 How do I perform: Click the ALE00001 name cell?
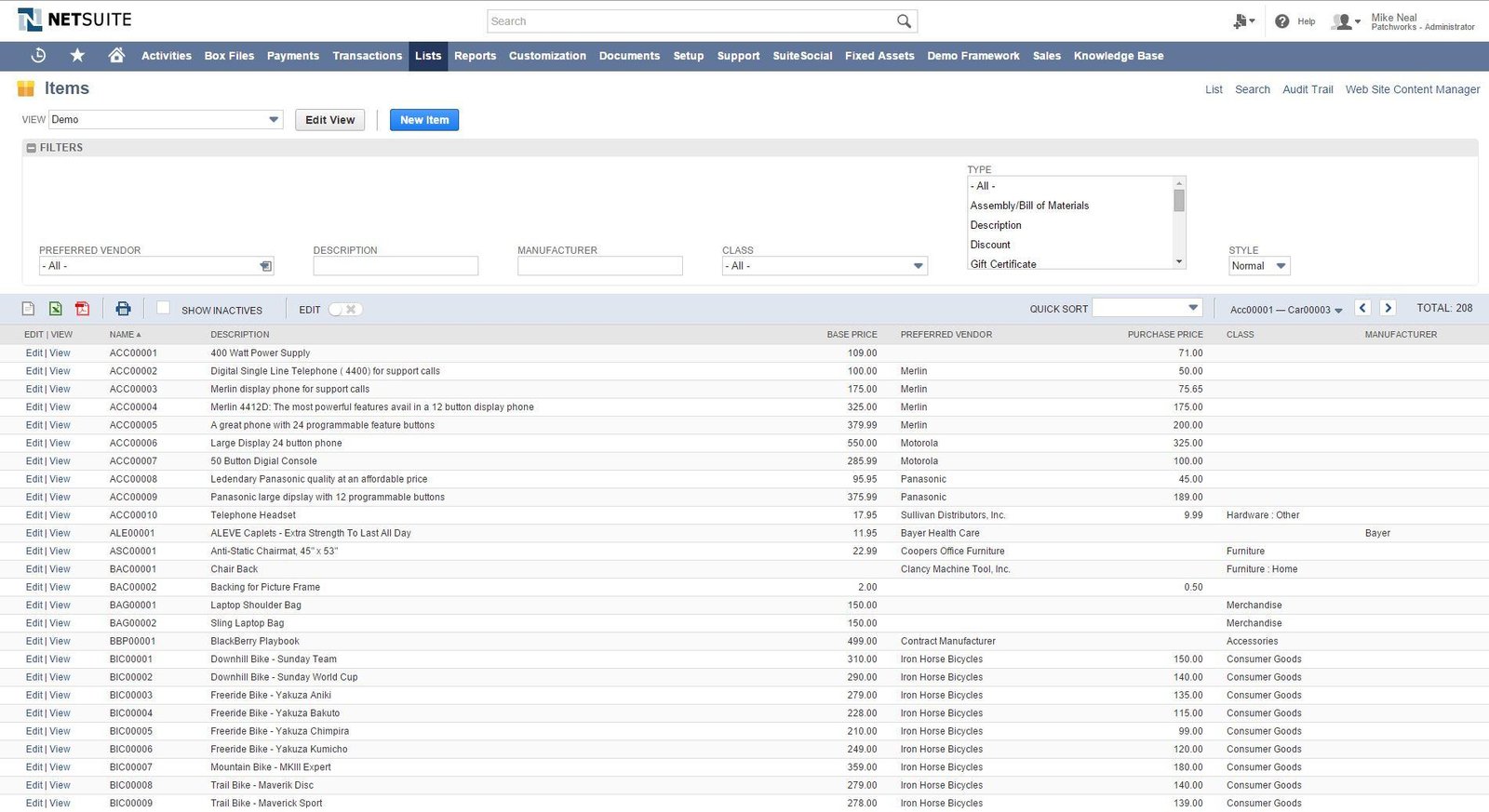[132, 534]
